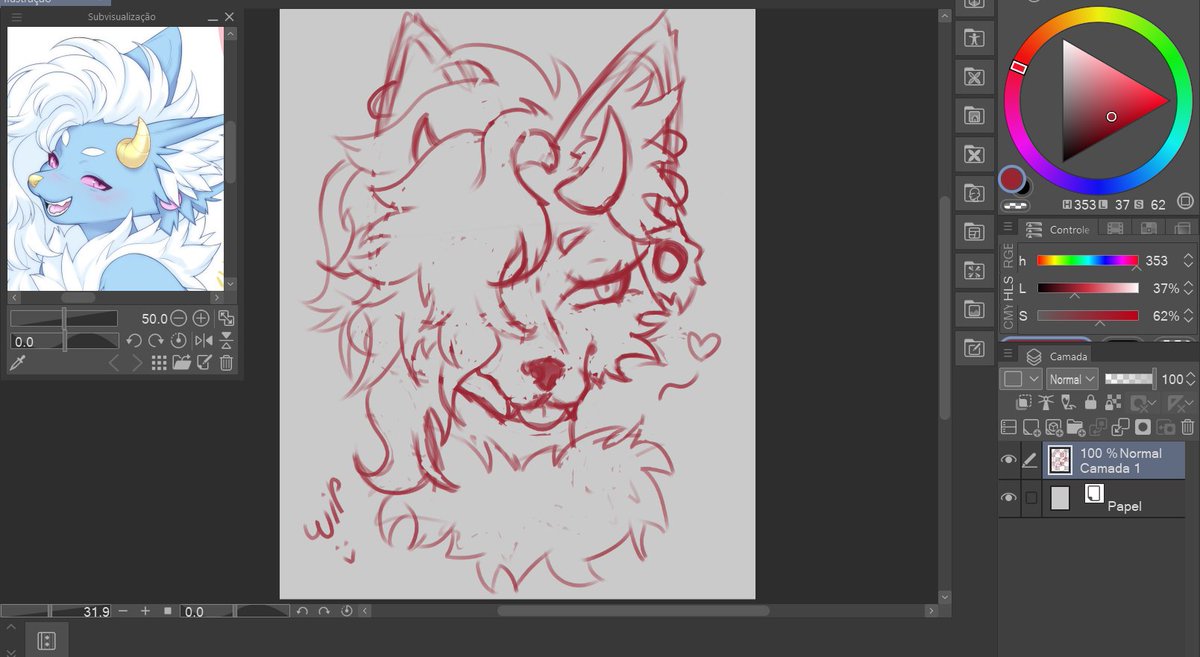Viewport: 1200px width, 657px height.
Task: Create a new layer folder
Action: [x=1076, y=427]
